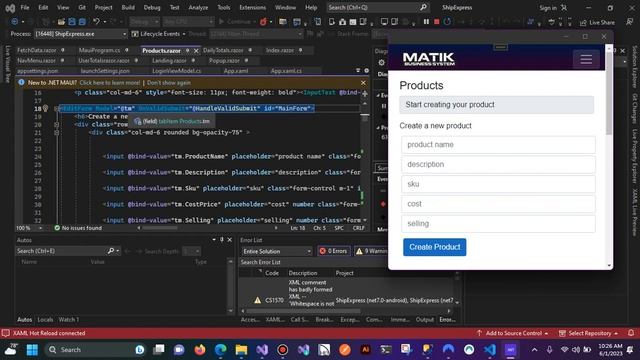The height and width of the screenshot is (360, 640).
Task: Click the lightbulb quick actions icon on line 18
Action: click(x=45, y=108)
